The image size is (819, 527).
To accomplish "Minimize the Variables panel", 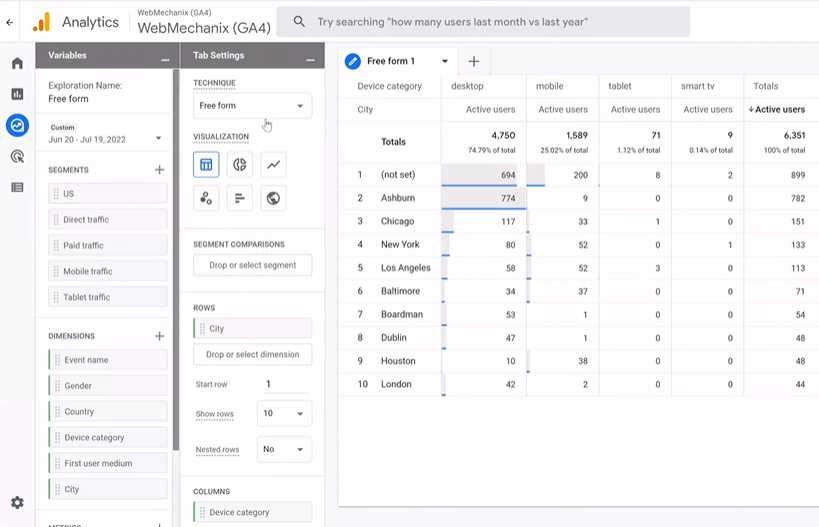I will coord(165,60).
